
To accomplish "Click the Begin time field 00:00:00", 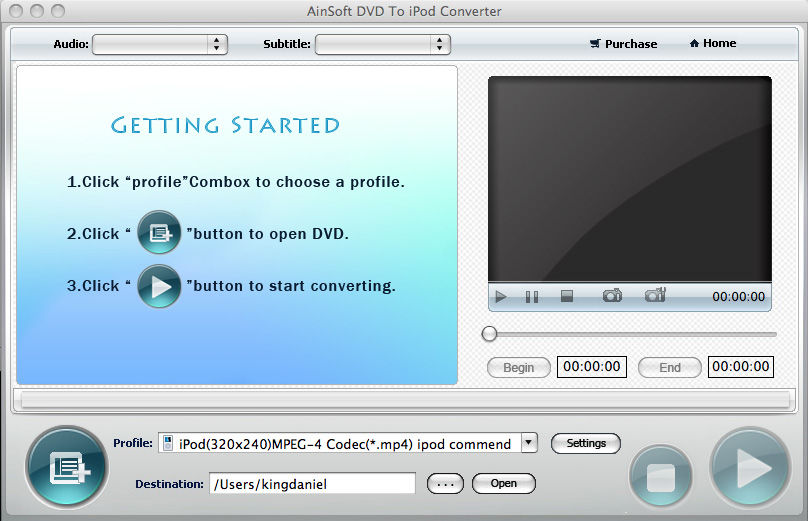I will [x=592, y=367].
